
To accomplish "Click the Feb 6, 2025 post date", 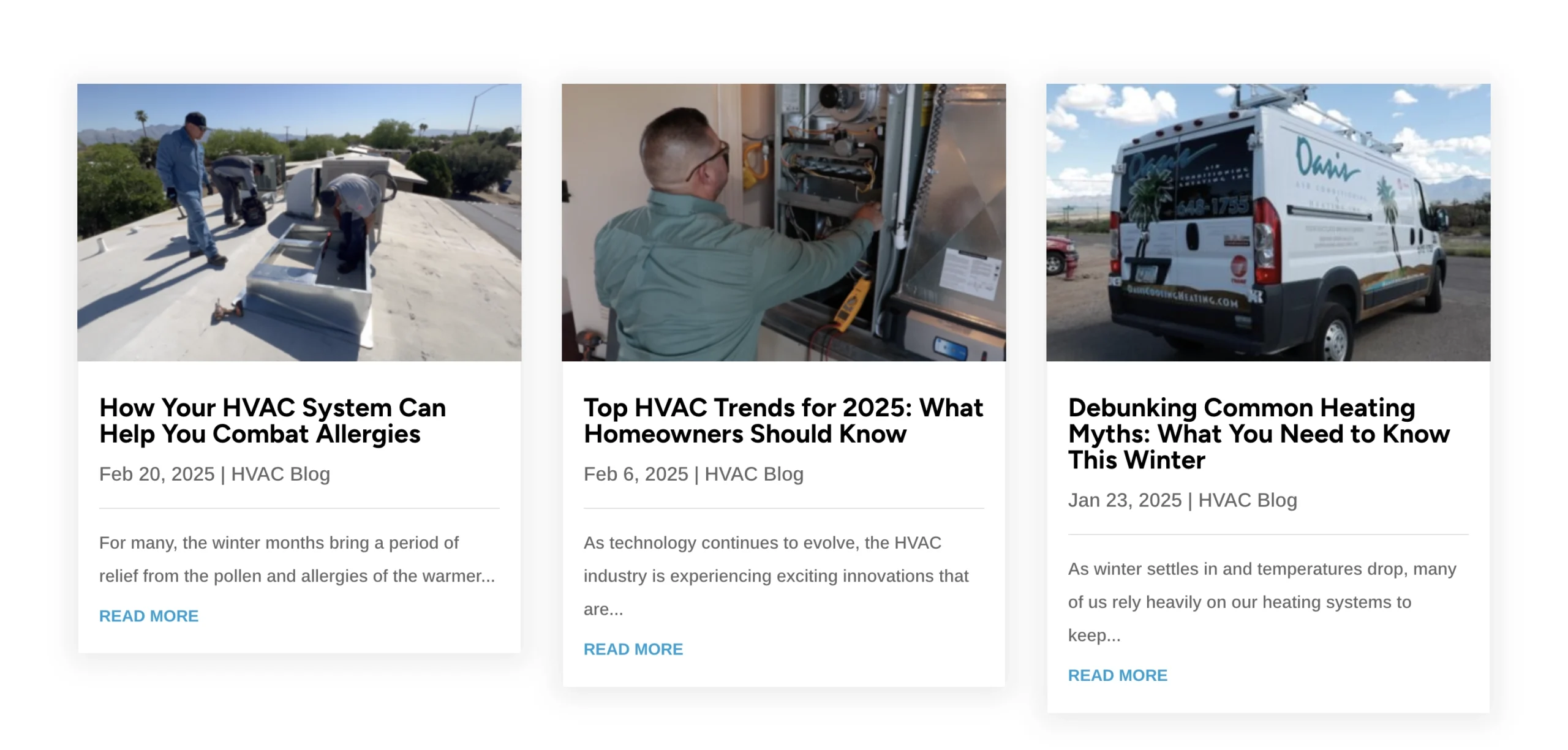I will click(636, 474).
